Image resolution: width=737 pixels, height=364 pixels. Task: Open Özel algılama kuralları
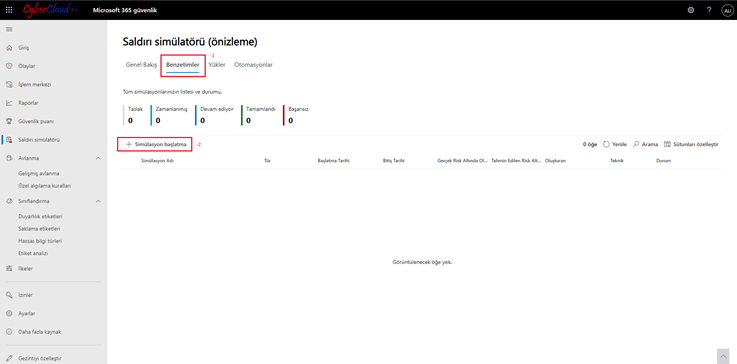[x=44, y=185]
